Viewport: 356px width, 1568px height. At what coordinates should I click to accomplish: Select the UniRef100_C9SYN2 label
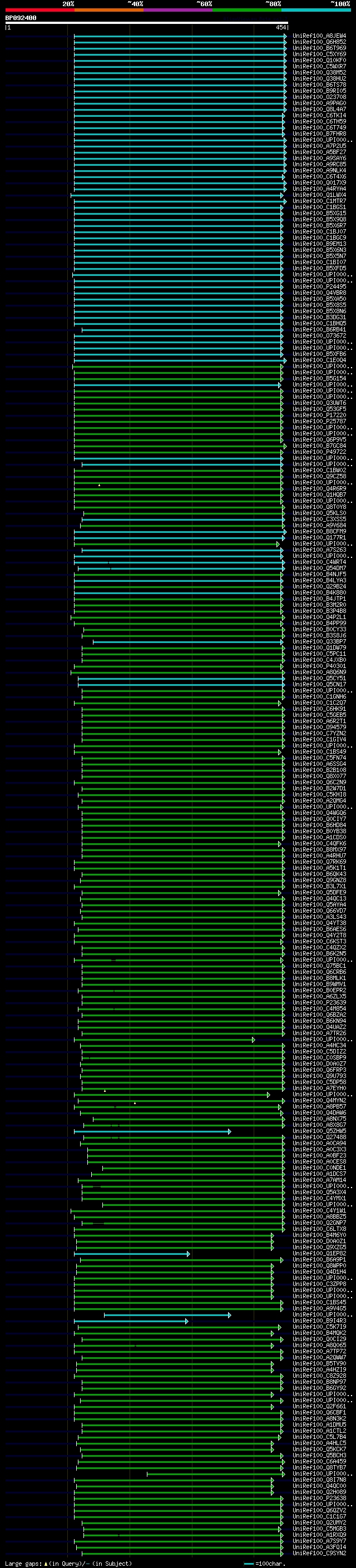pyautogui.click(x=319, y=1553)
